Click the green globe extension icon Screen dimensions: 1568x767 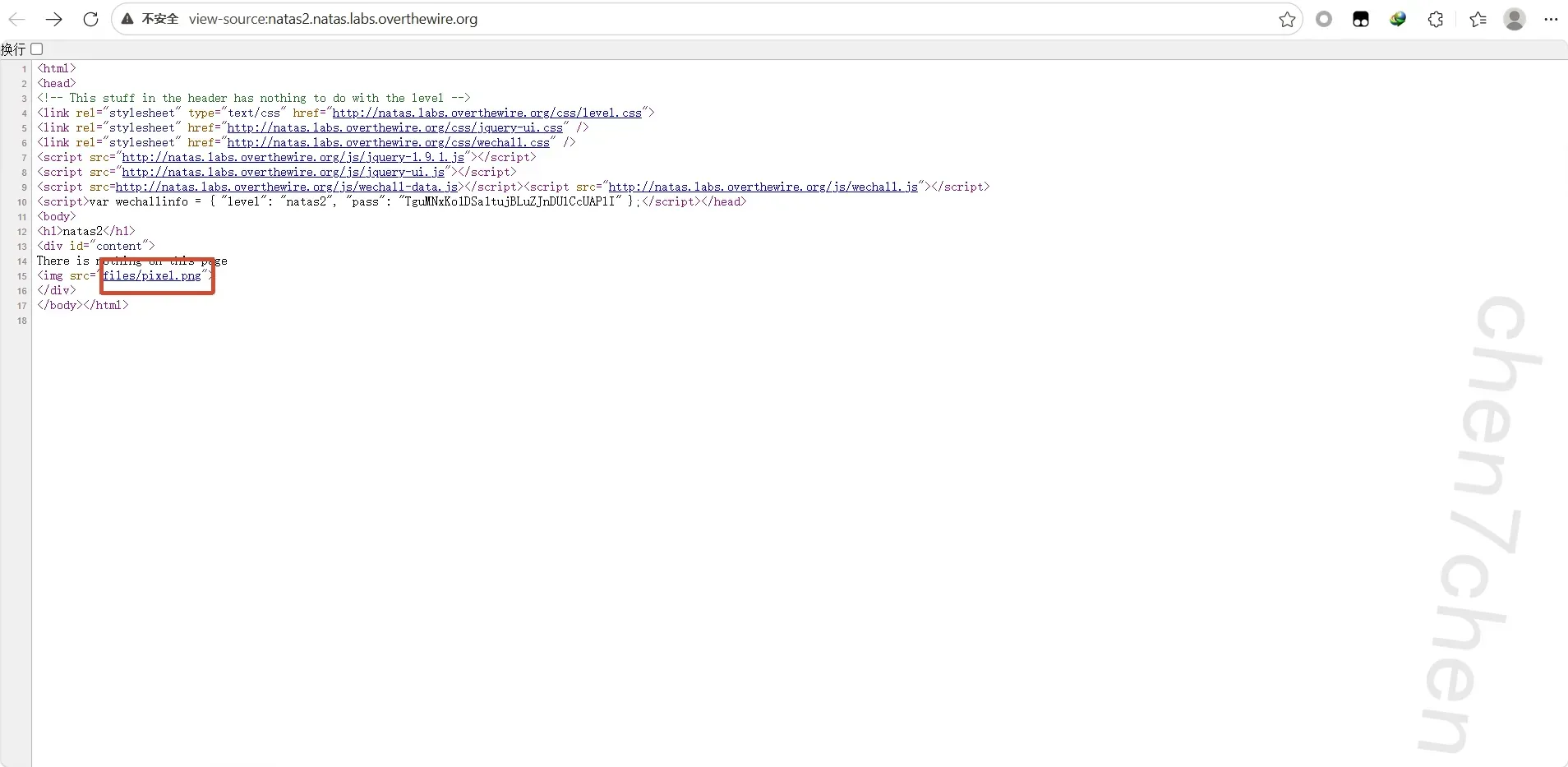(x=1398, y=20)
